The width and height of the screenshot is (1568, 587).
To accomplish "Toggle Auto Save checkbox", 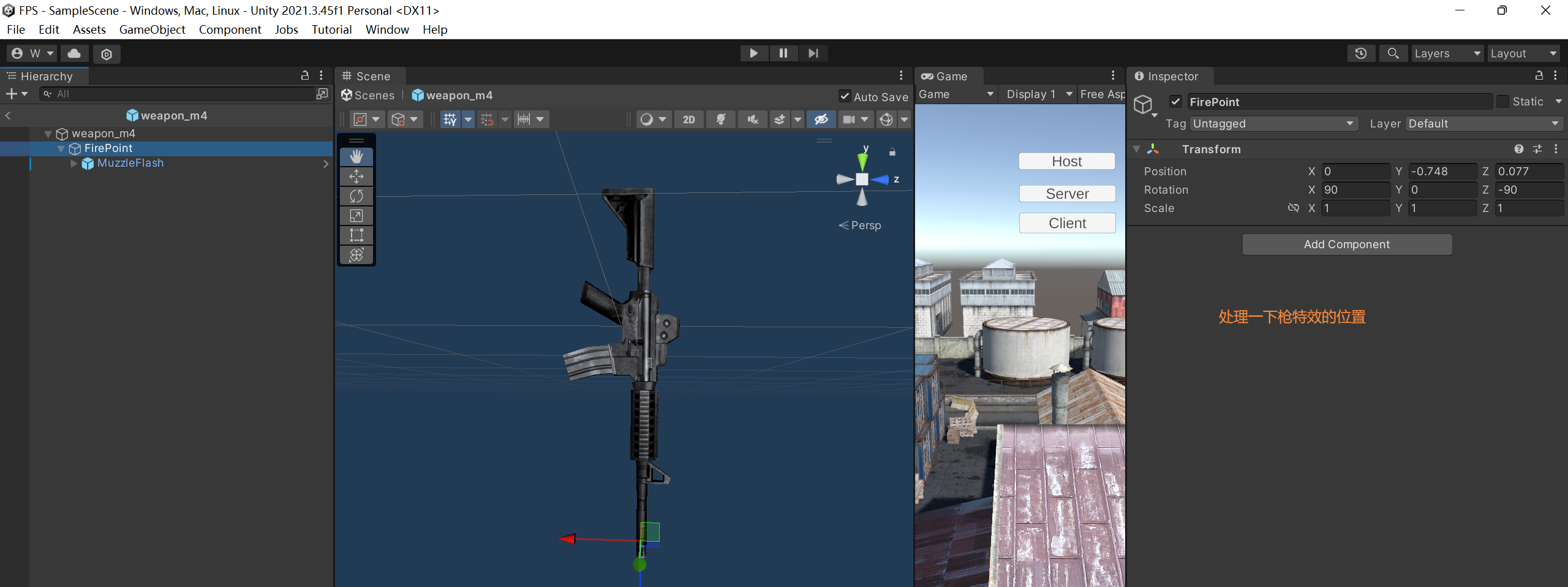I will (x=845, y=96).
